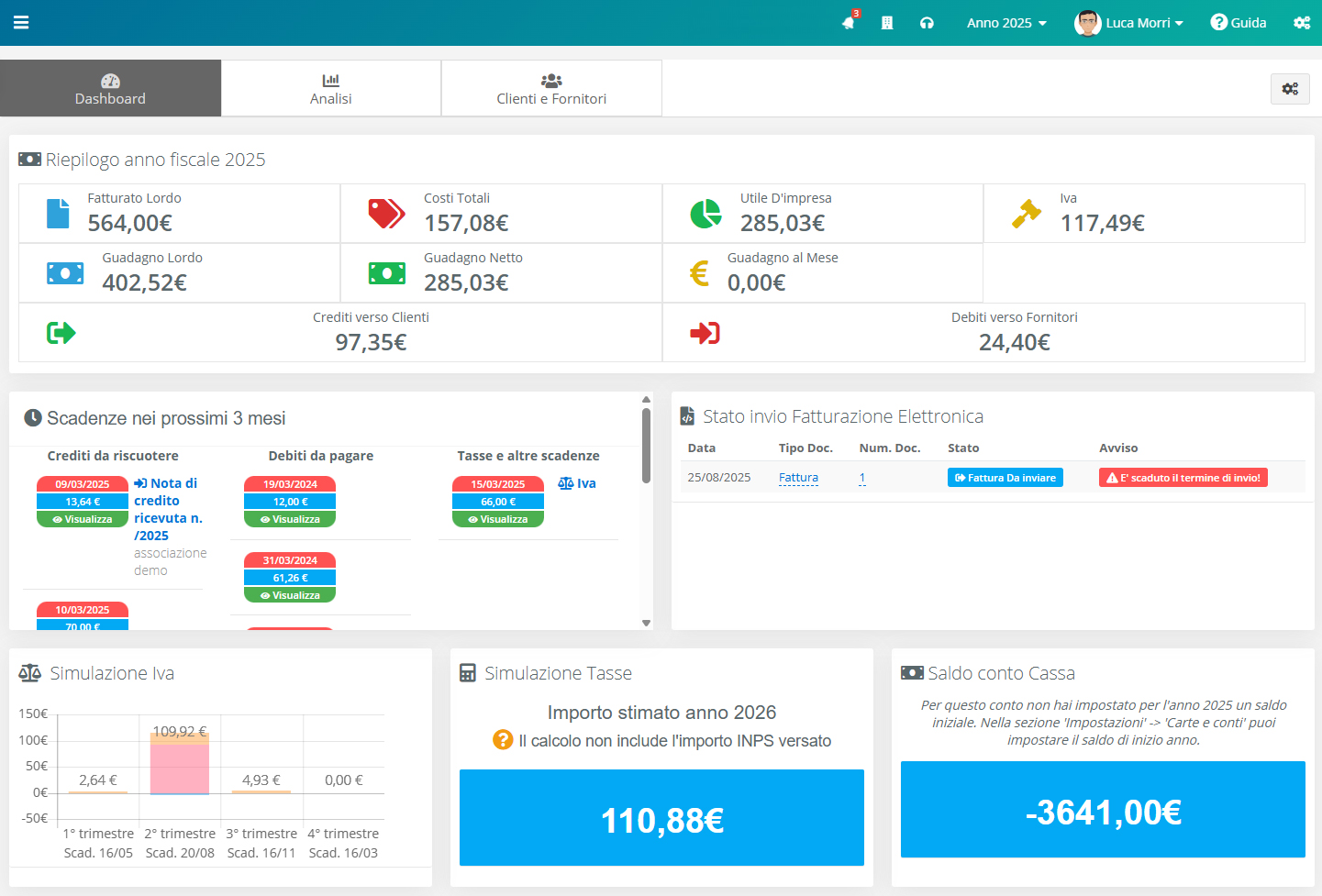Screen dimensions: 1322x896
Task: Click the dashboard configuration gears button
Action: pyautogui.click(x=1290, y=89)
